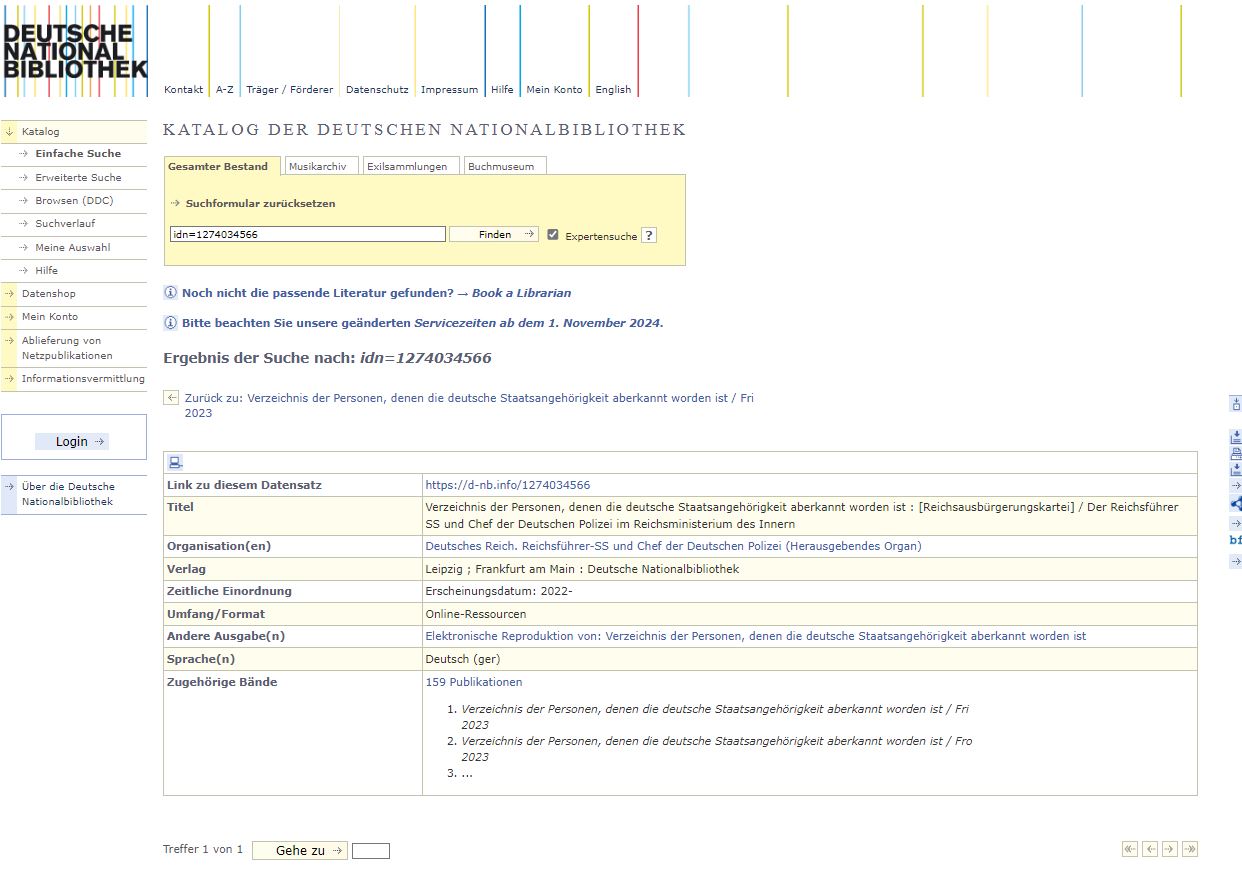Click the 'Gehe zu' page number field
This screenshot has width=1242, height=884.
point(370,851)
